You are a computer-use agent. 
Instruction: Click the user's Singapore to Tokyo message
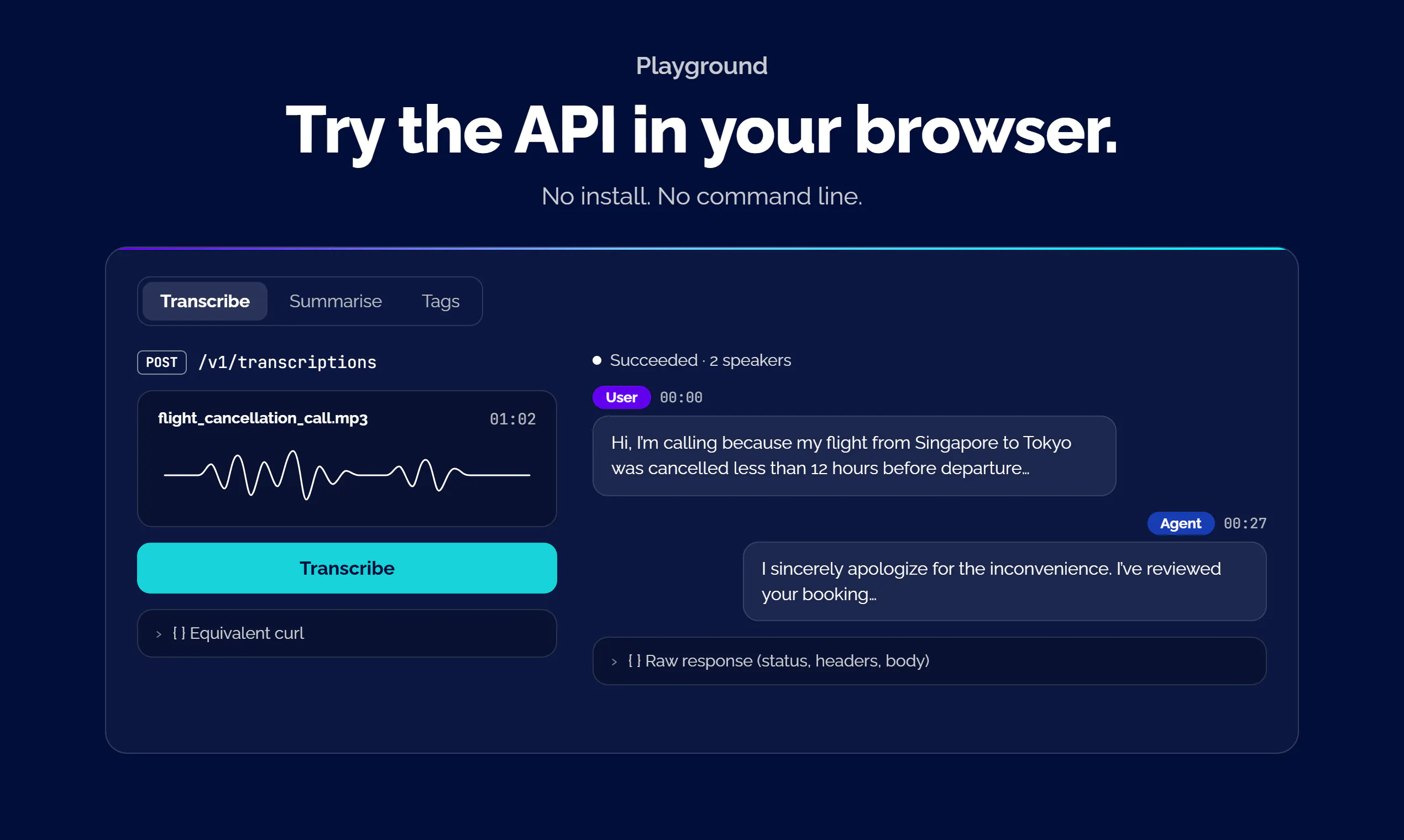[853, 456]
